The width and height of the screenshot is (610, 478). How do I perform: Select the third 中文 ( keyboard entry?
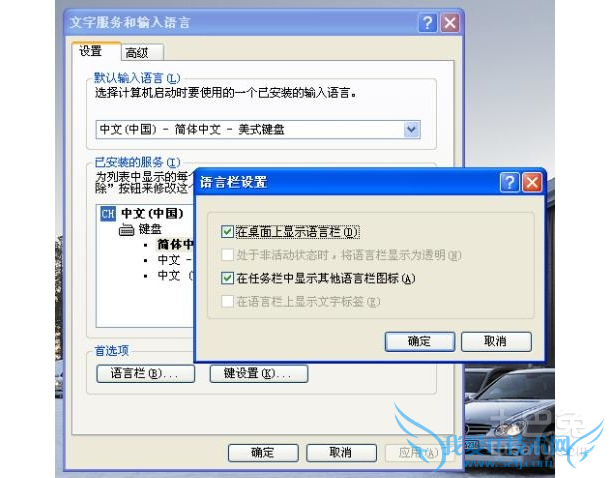click(x=175, y=275)
